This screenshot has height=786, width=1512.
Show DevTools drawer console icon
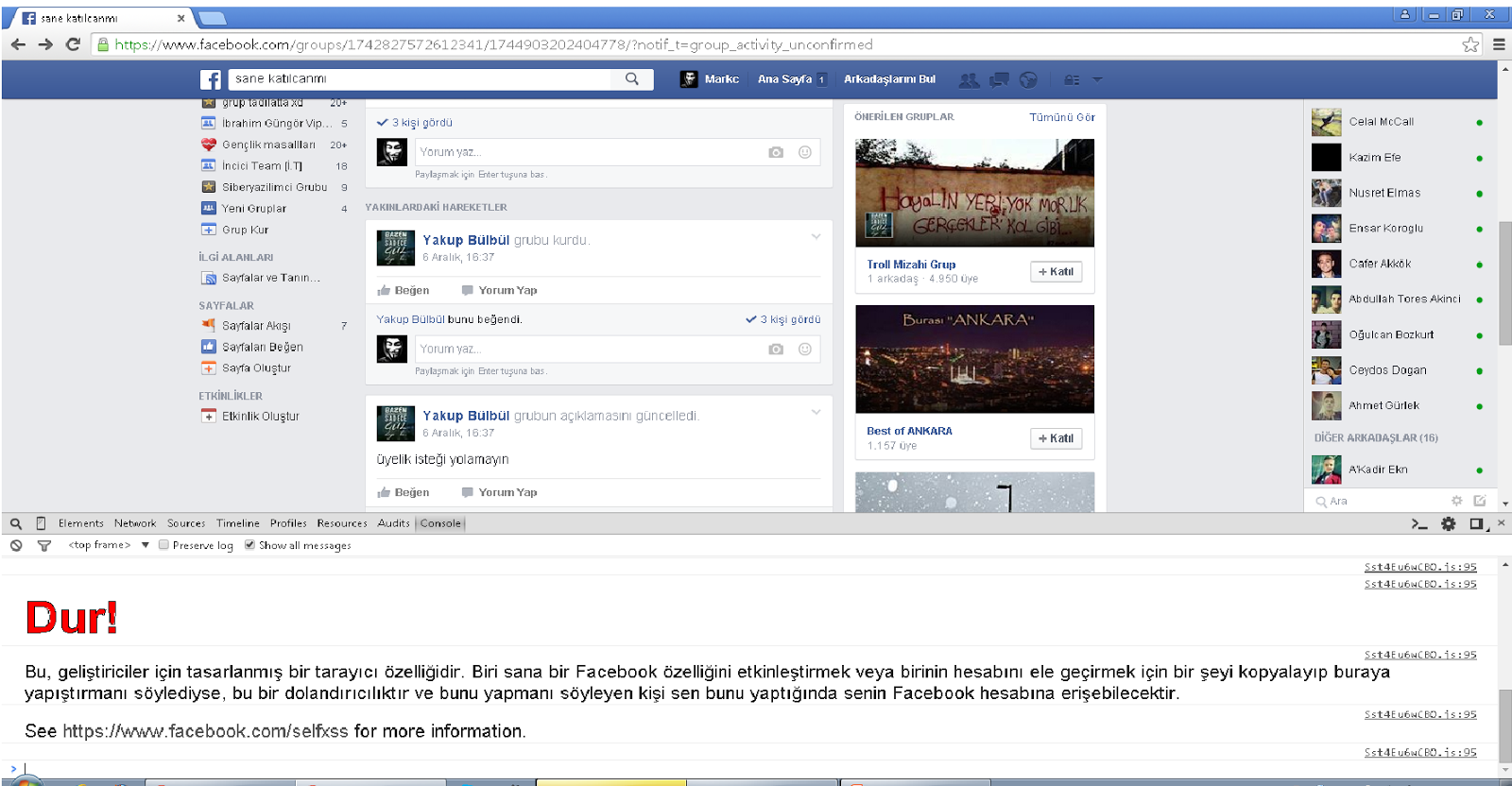click(1418, 523)
